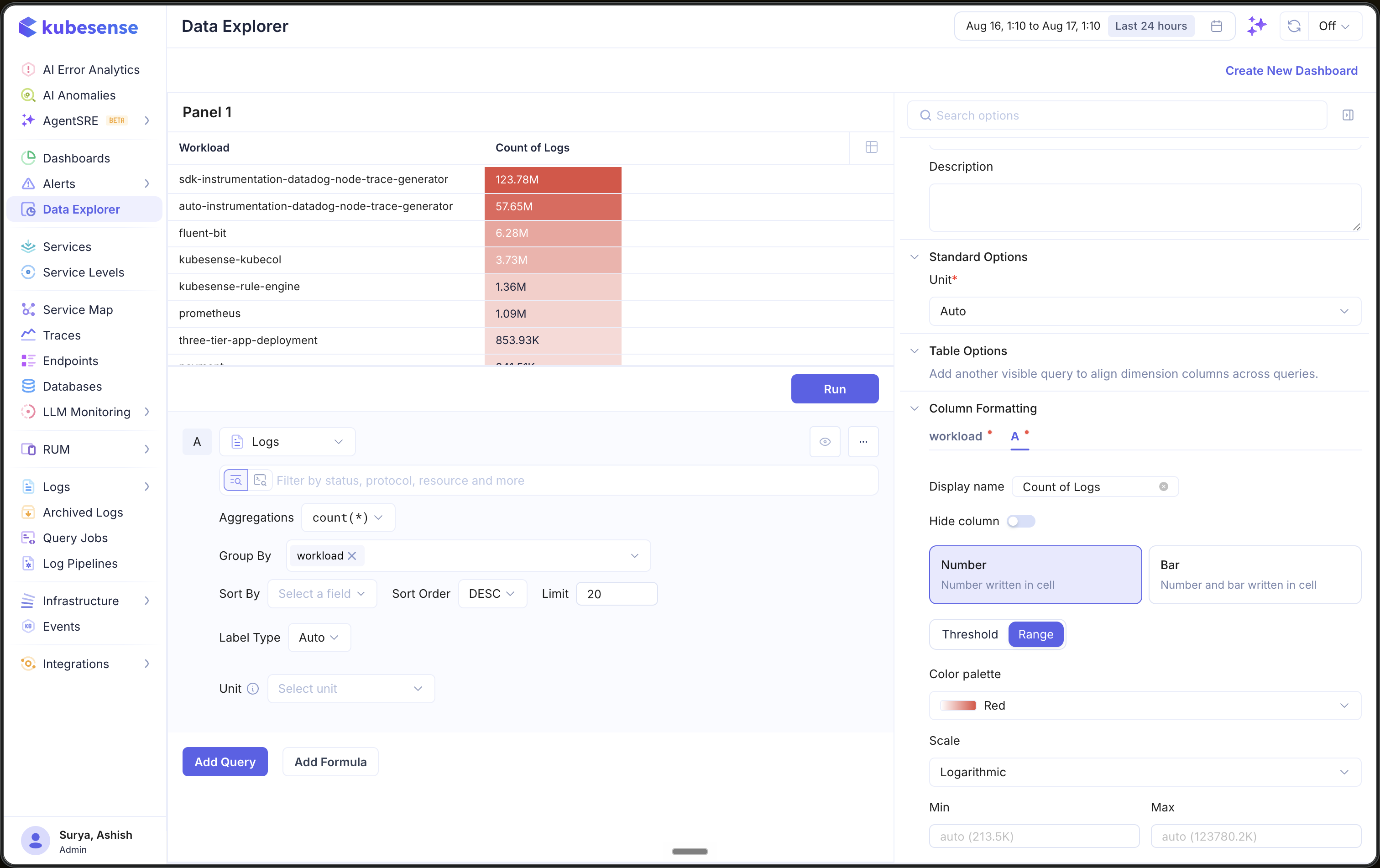1380x868 pixels.
Task: Click the kubesense logo
Action: 78,27
